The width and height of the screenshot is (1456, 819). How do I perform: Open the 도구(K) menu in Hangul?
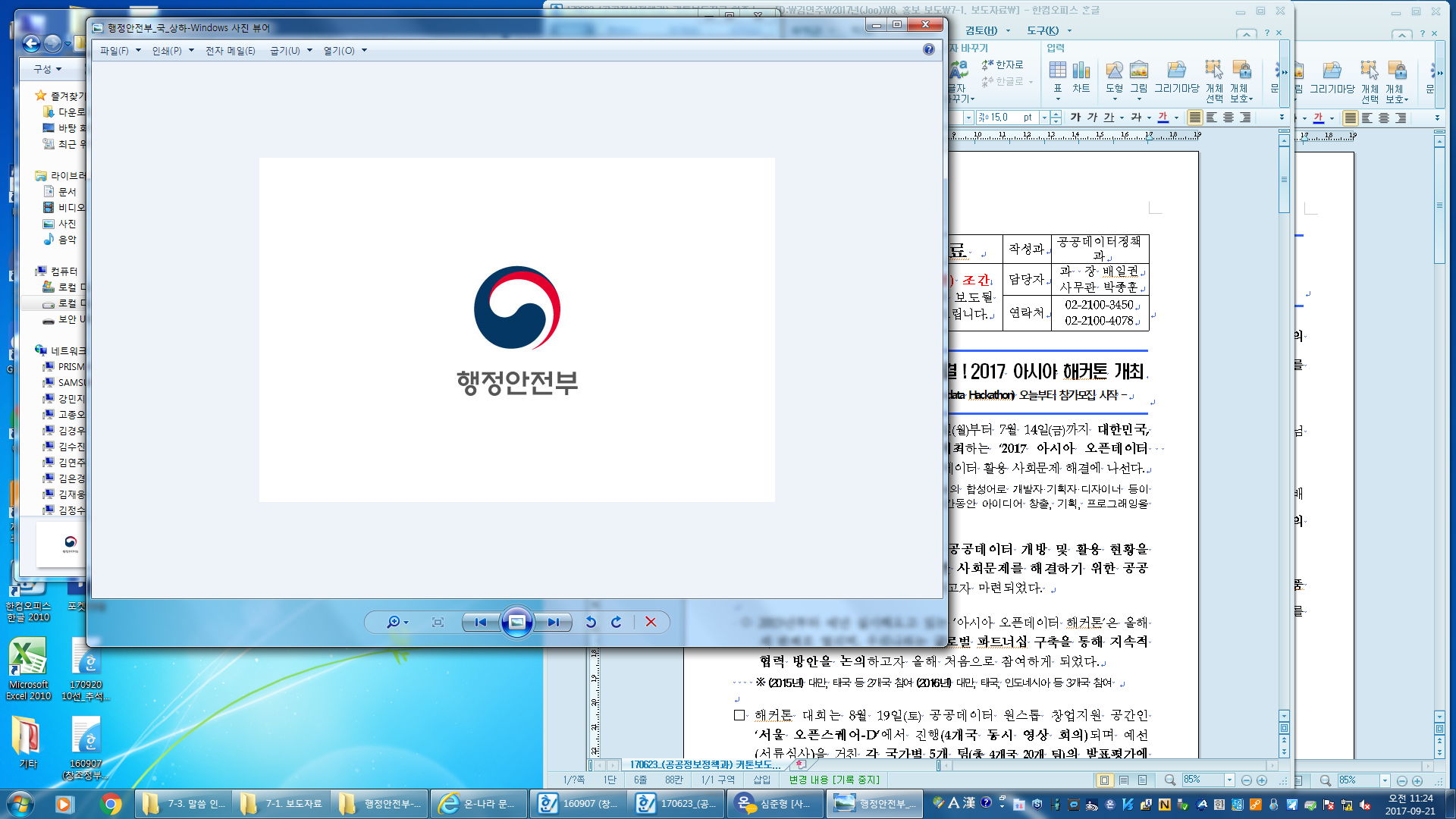(1043, 30)
